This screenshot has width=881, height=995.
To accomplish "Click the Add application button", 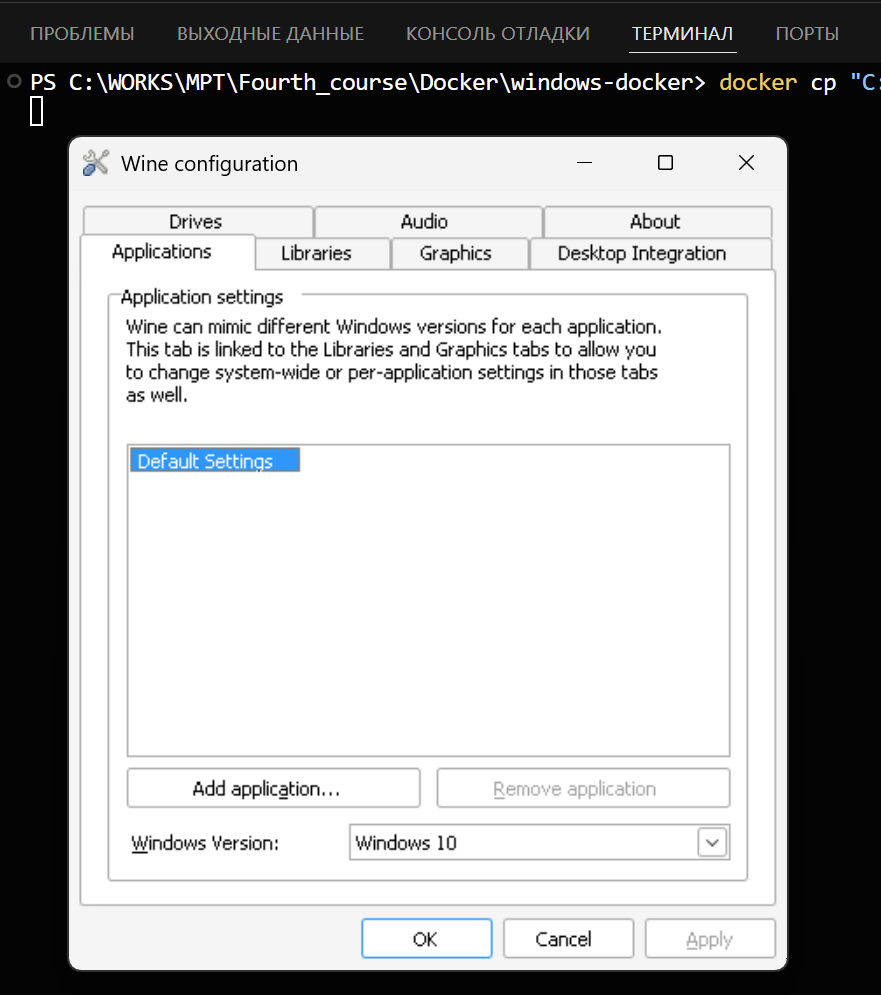I will coord(274,788).
